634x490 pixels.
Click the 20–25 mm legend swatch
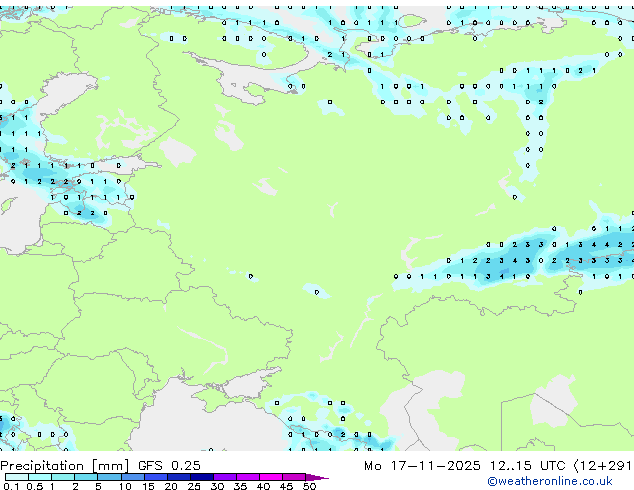coord(178,477)
